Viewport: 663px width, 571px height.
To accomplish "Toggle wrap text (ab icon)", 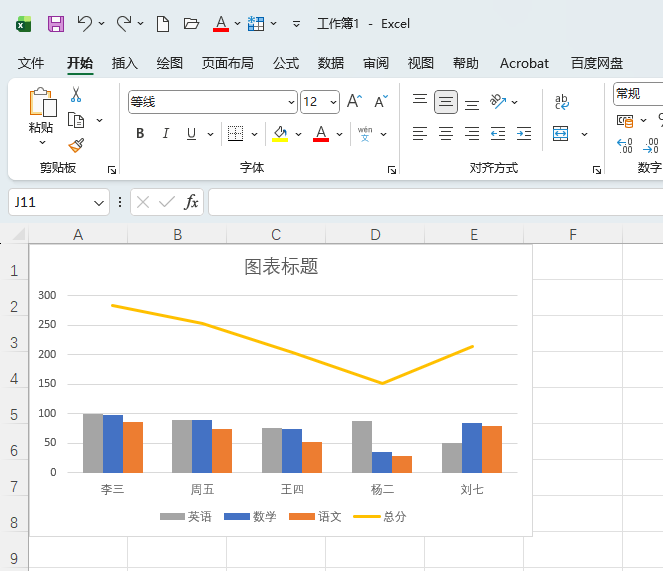I will tap(562, 102).
